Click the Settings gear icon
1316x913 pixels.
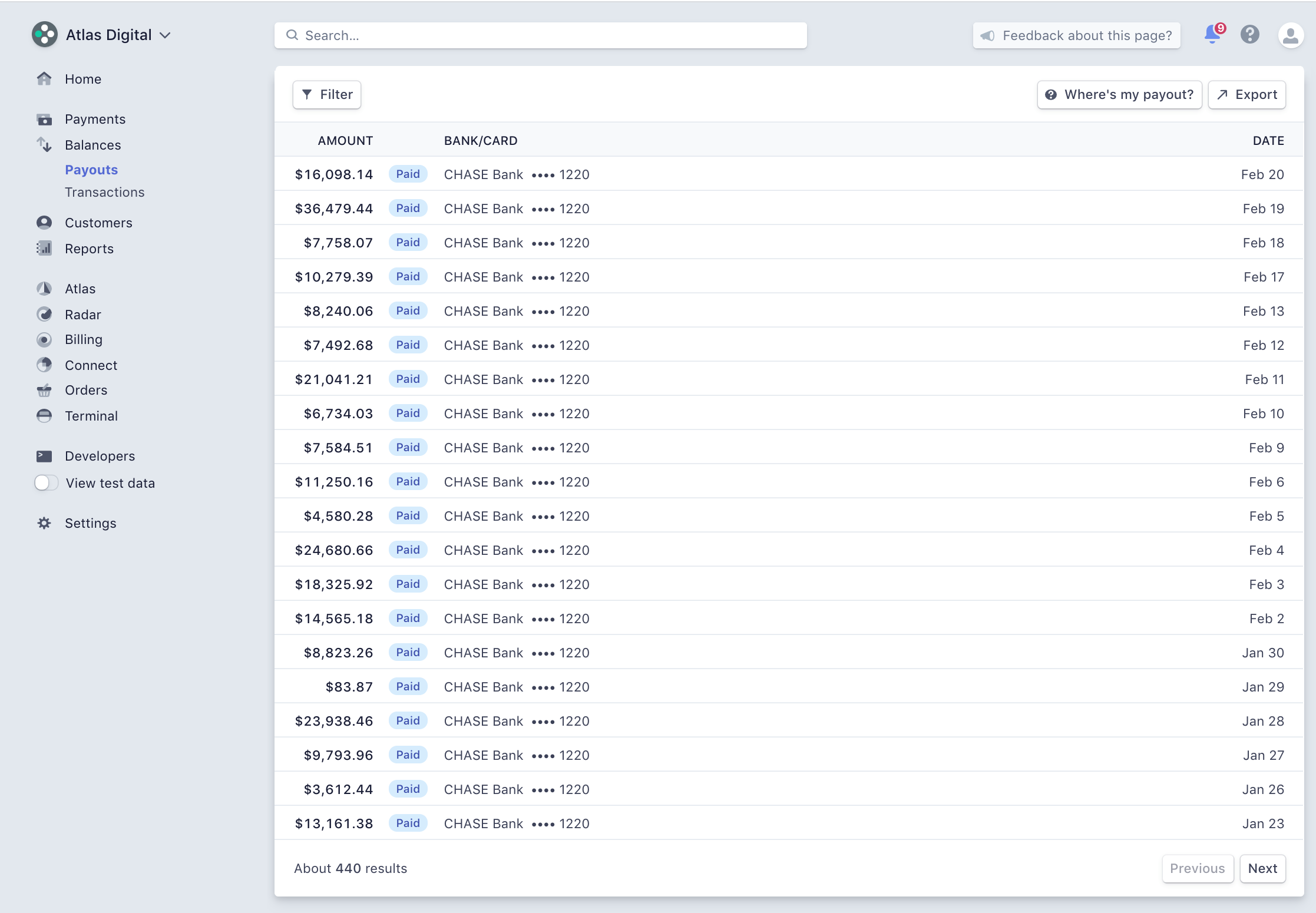point(44,523)
